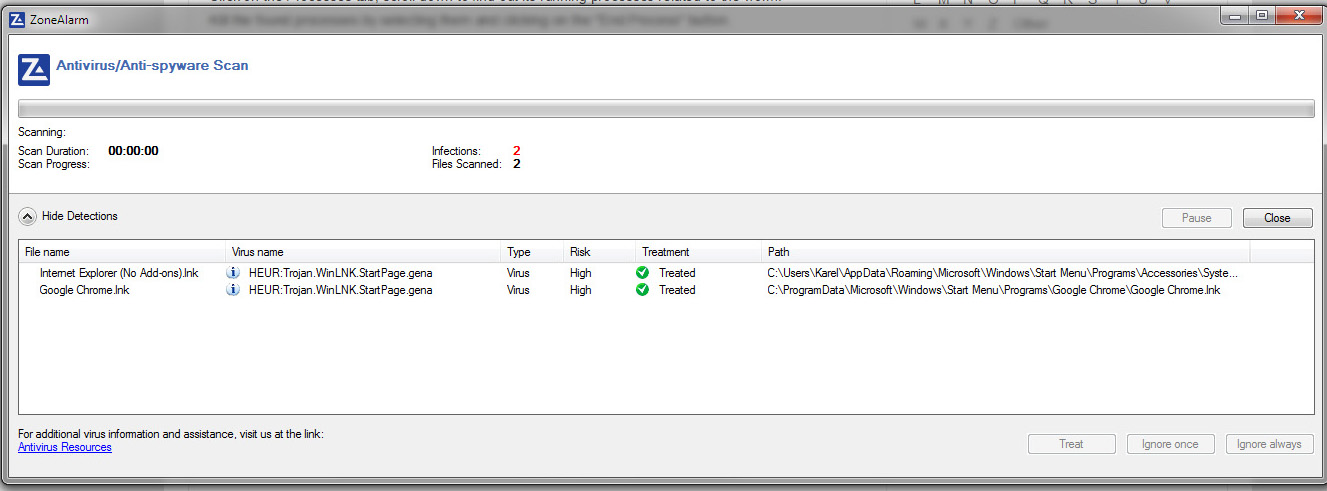Click the Pause button
The image size is (1327, 491).
[1196, 218]
